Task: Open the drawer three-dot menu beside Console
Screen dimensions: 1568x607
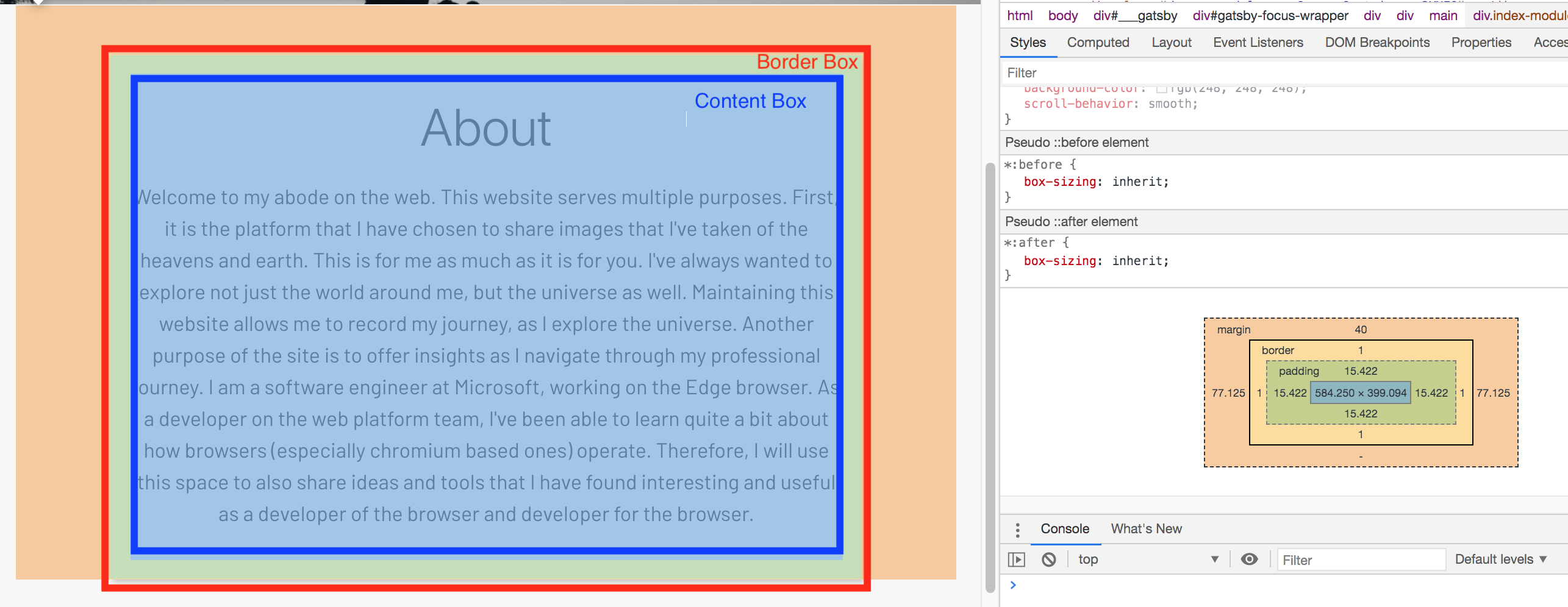Action: [x=1017, y=530]
